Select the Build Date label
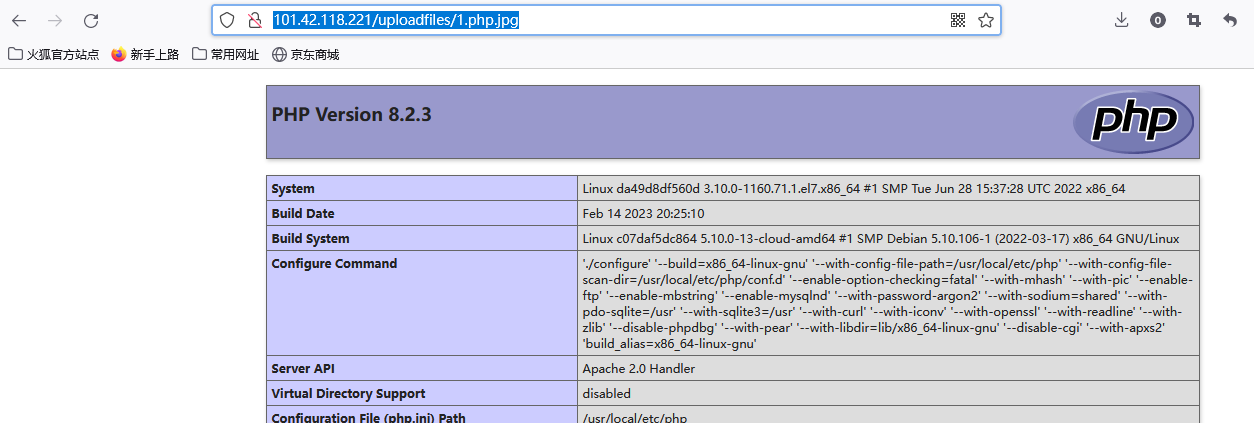Screen dimensions: 1254x423 [x=303, y=214]
